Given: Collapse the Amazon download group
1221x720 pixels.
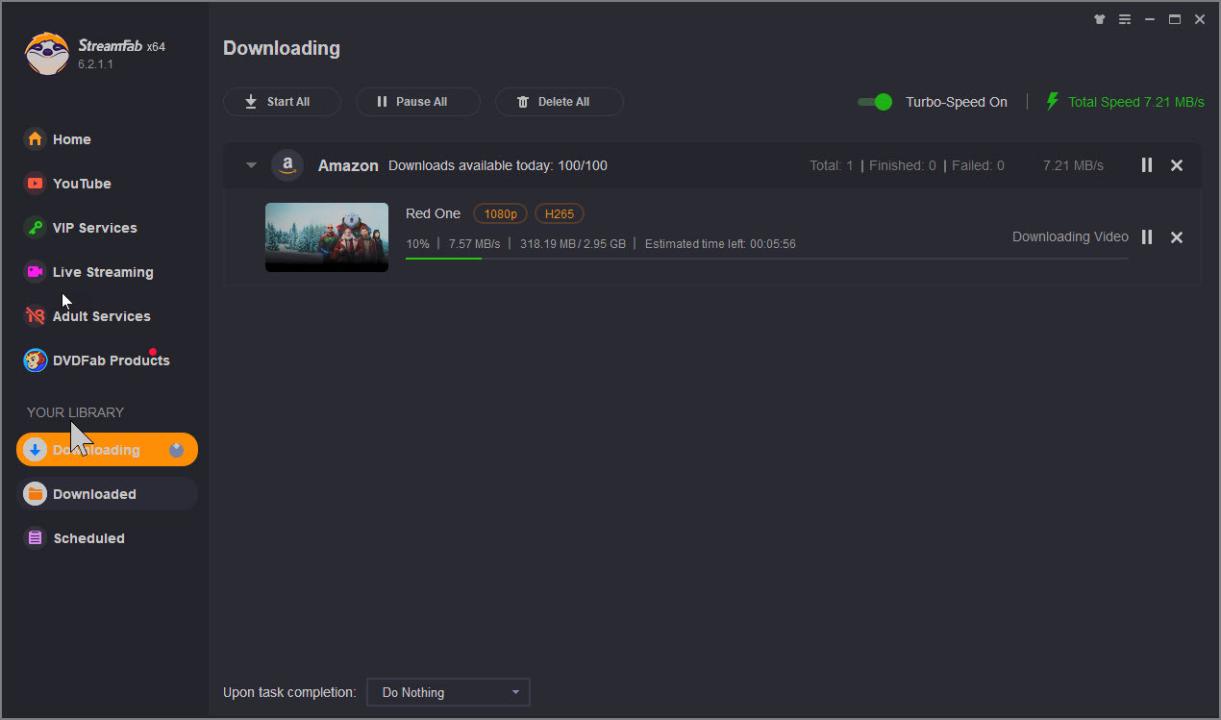Looking at the screenshot, I should pos(251,165).
